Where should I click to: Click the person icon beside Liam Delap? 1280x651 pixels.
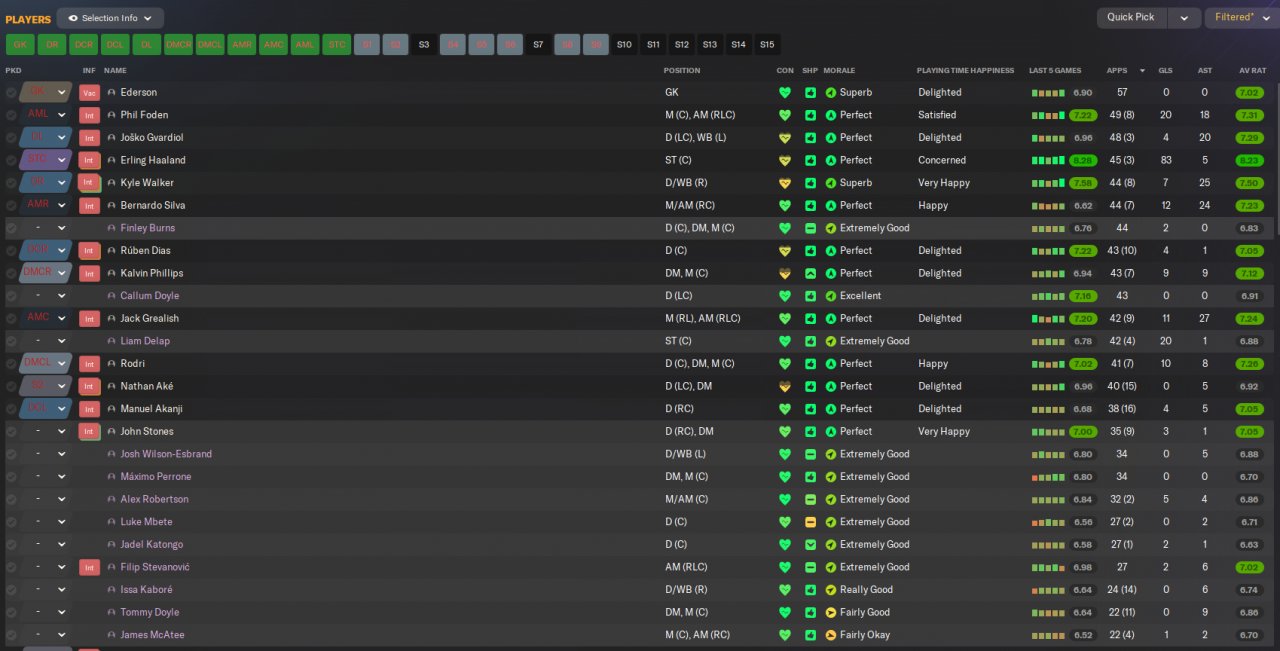click(112, 341)
